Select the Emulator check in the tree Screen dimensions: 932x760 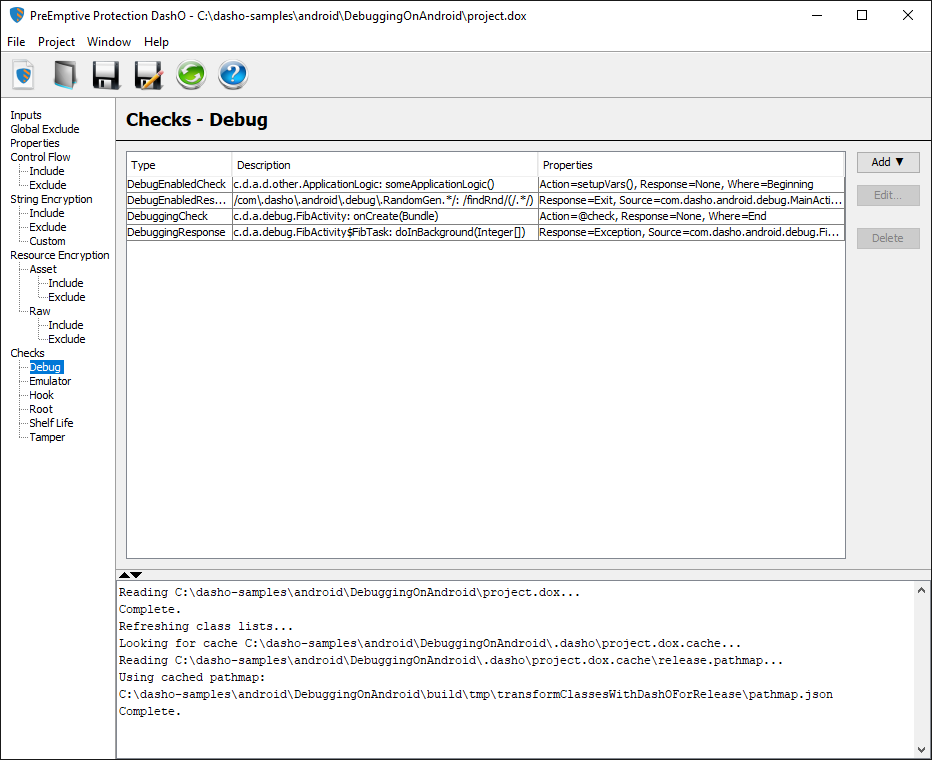pos(50,381)
